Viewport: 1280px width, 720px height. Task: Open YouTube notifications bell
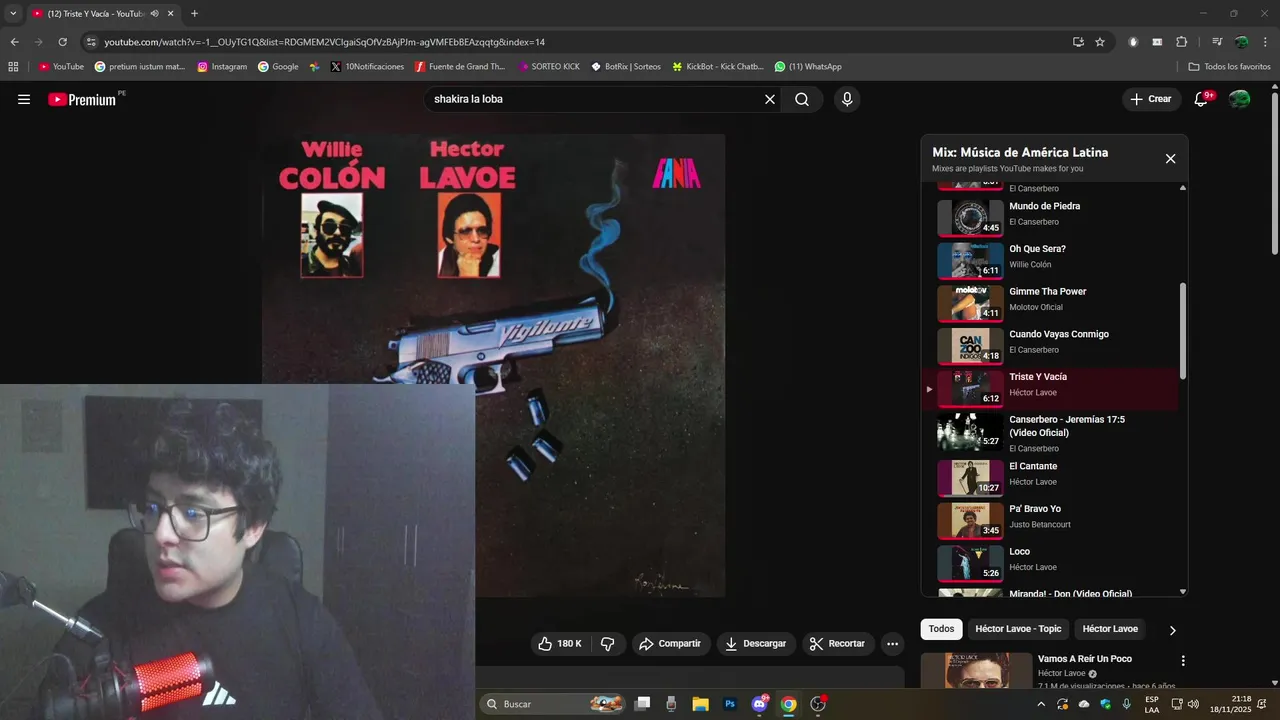[x=1201, y=99]
